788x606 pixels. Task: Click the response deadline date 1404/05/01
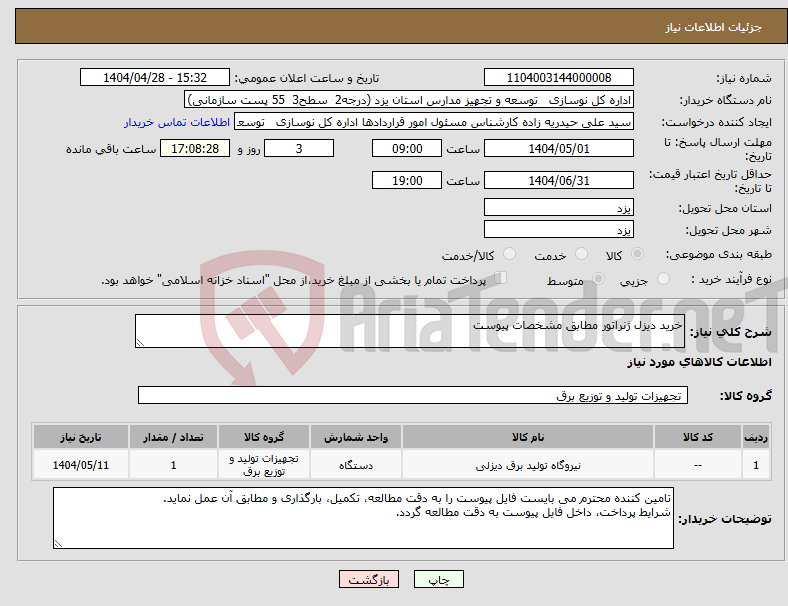click(558, 148)
